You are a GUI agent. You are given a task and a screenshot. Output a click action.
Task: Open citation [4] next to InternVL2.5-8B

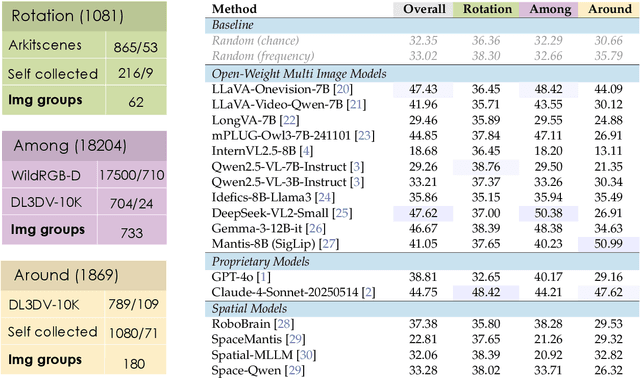point(306,151)
